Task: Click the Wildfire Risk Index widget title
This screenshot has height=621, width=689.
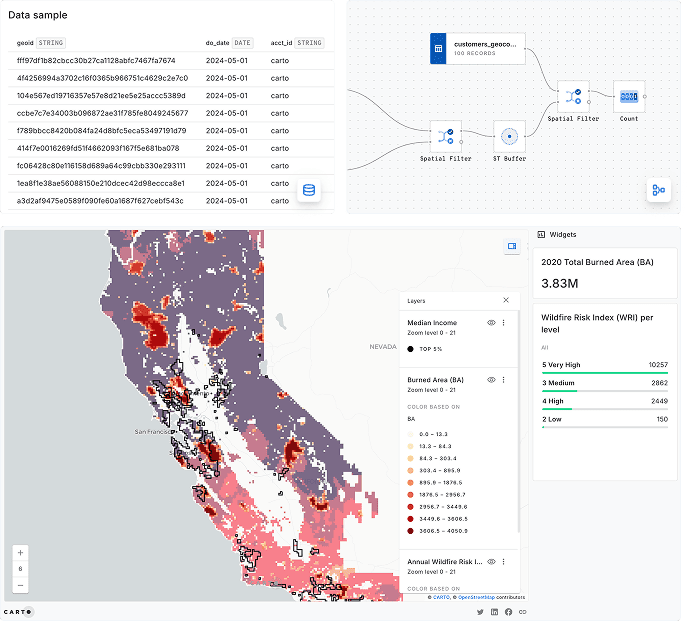Action: pyautogui.click(x=597, y=323)
